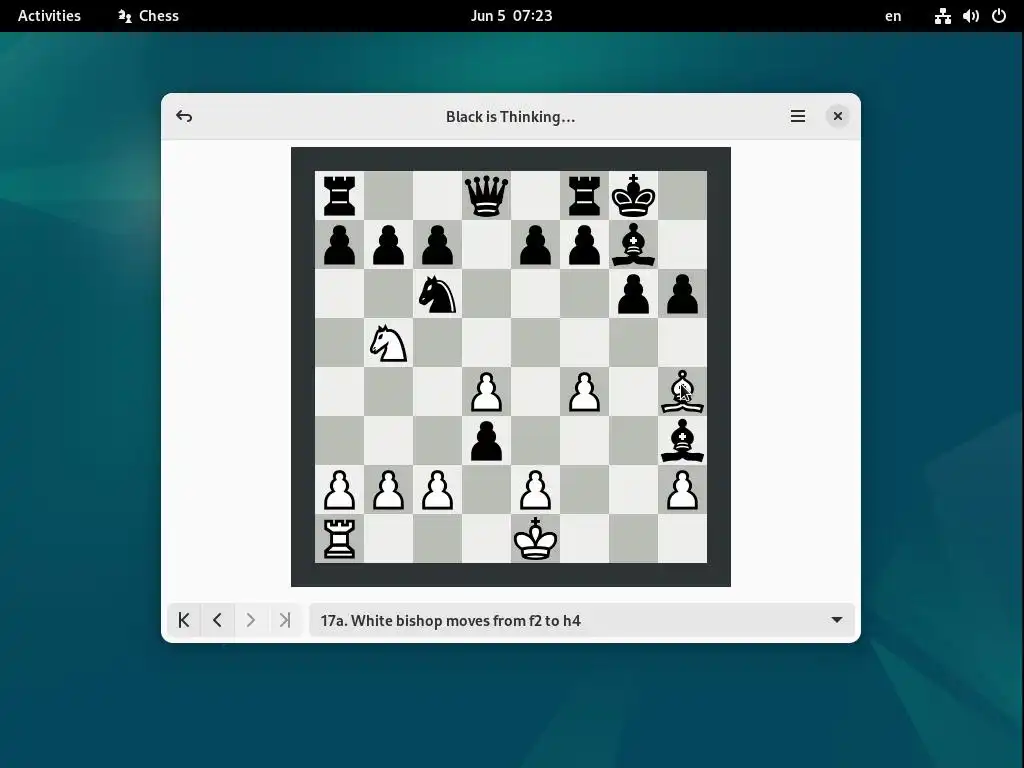Select the black bishop on h3

coord(682,440)
